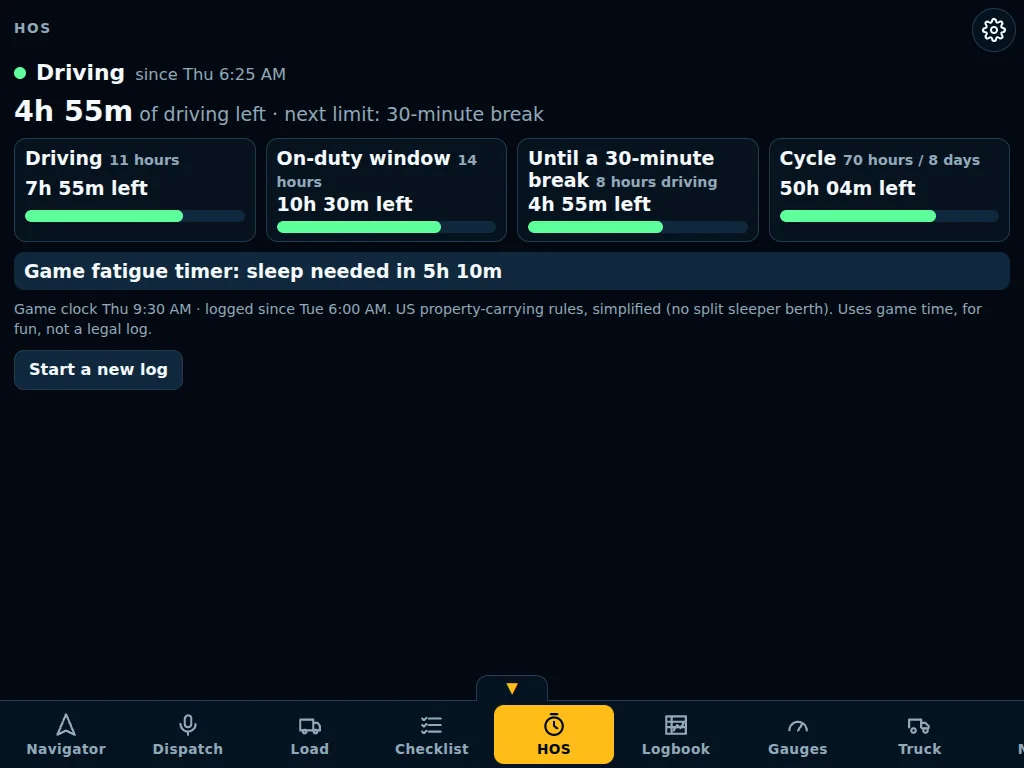Click the green Driving status dot

[x=20, y=73]
